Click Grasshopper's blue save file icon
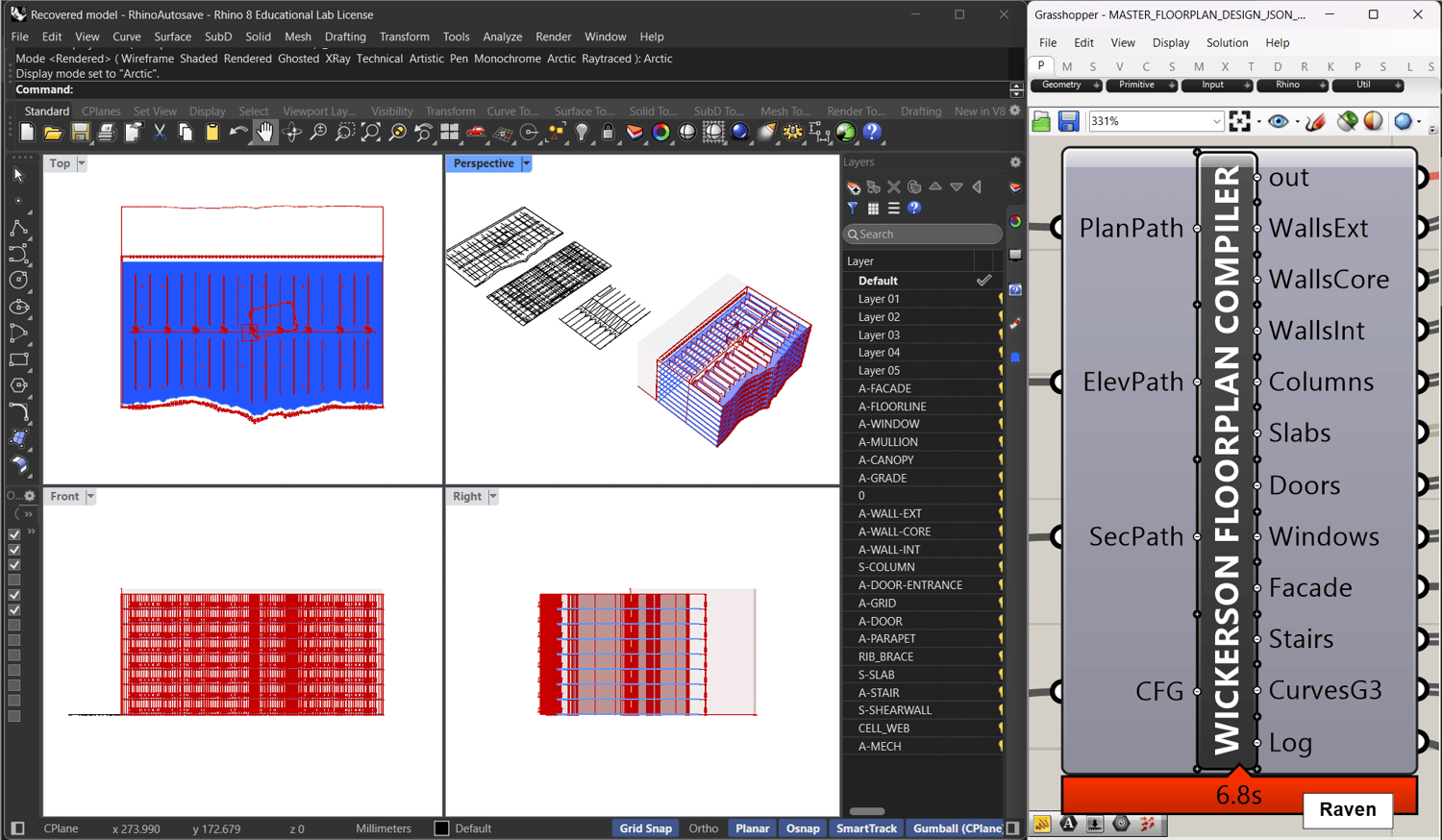 coord(1068,121)
